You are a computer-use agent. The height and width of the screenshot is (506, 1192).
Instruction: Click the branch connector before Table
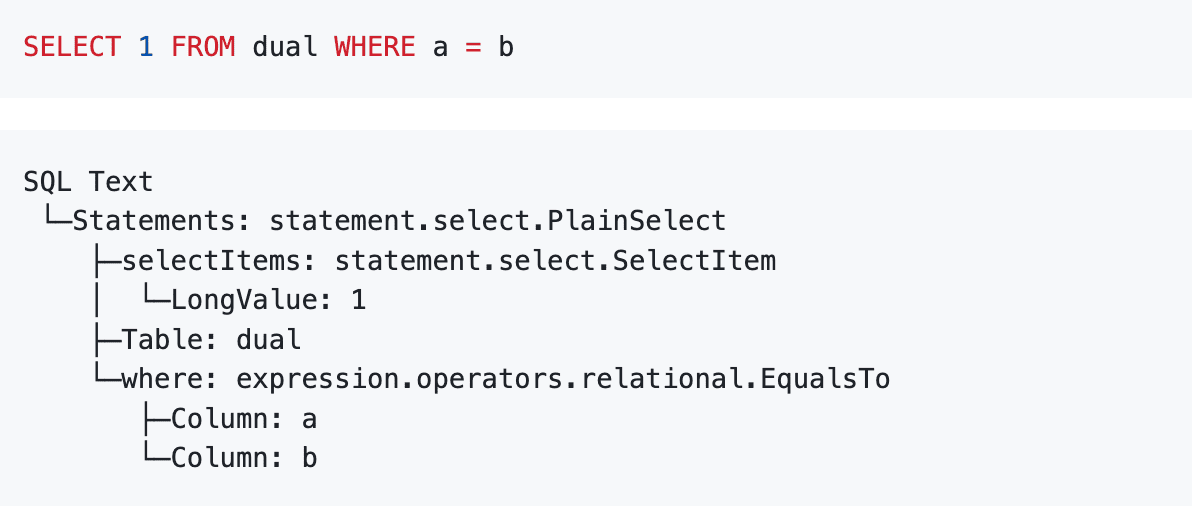pos(105,340)
